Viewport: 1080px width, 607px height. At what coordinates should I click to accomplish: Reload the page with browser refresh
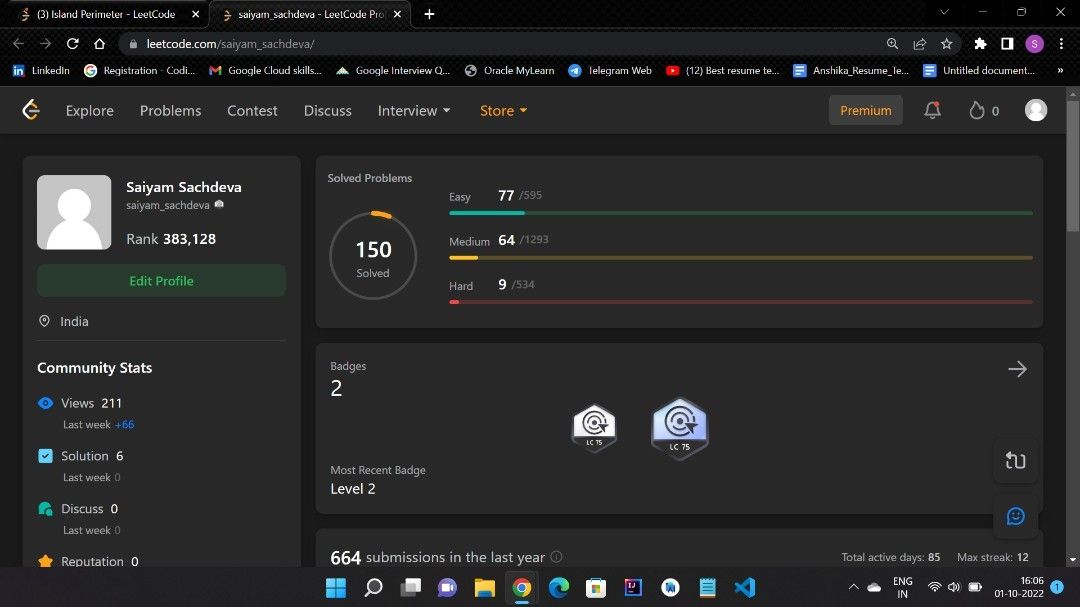(x=72, y=43)
